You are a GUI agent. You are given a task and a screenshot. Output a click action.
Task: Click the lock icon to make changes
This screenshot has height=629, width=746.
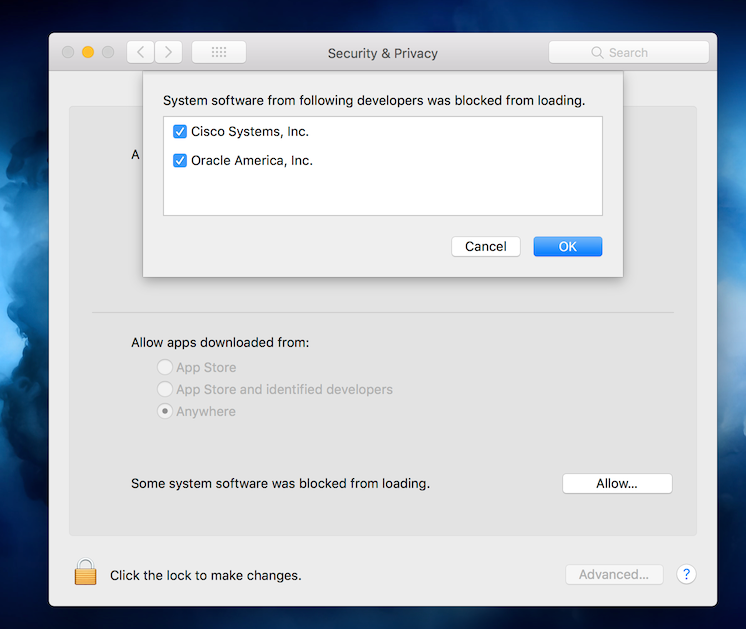pyautogui.click(x=85, y=571)
